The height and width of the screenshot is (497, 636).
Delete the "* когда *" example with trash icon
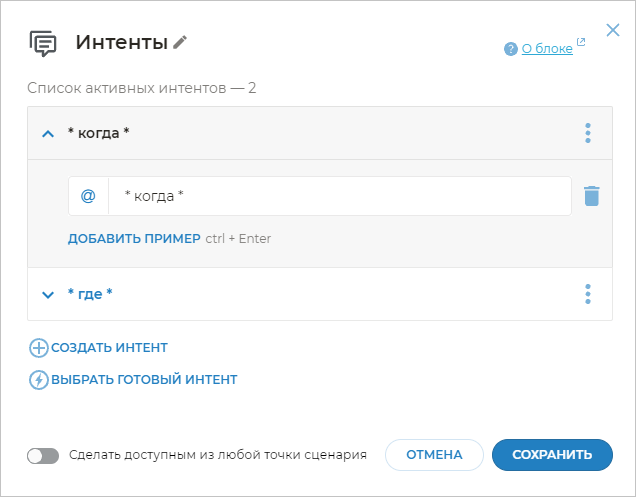point(591,196)
